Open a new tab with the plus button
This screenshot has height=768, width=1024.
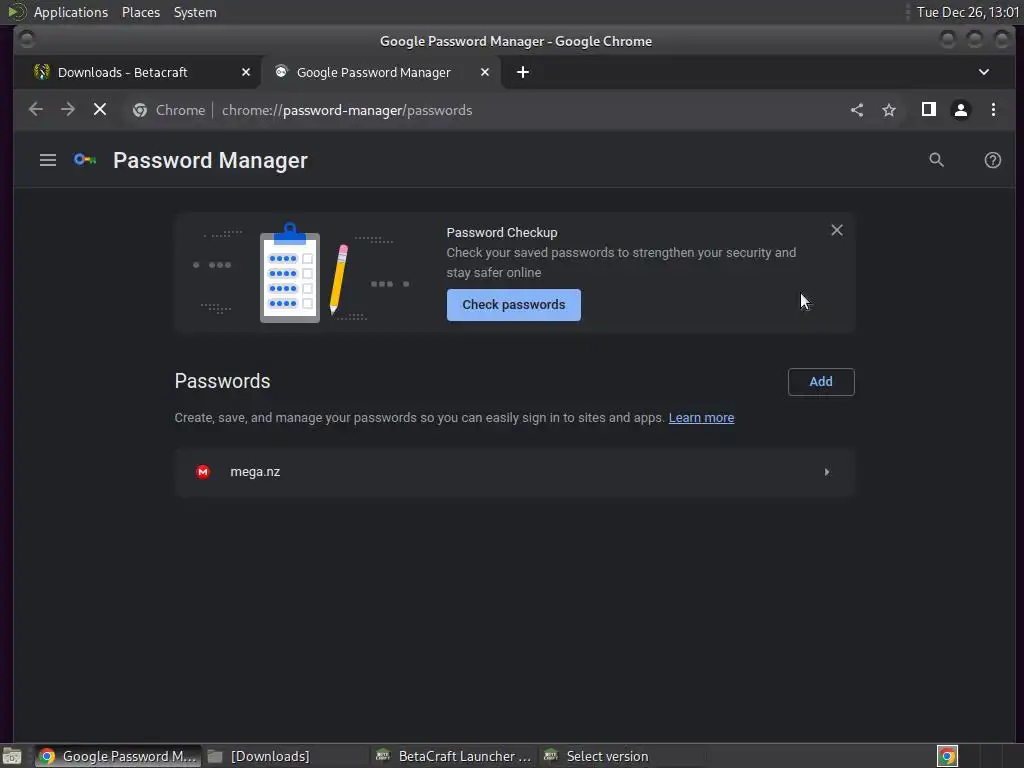click(522, 72)
